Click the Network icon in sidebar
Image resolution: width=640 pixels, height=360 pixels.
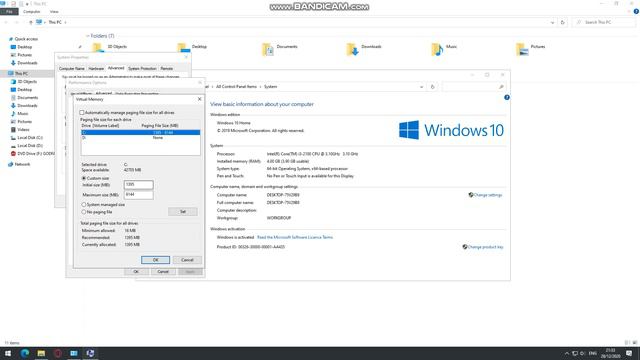[11, 164]
